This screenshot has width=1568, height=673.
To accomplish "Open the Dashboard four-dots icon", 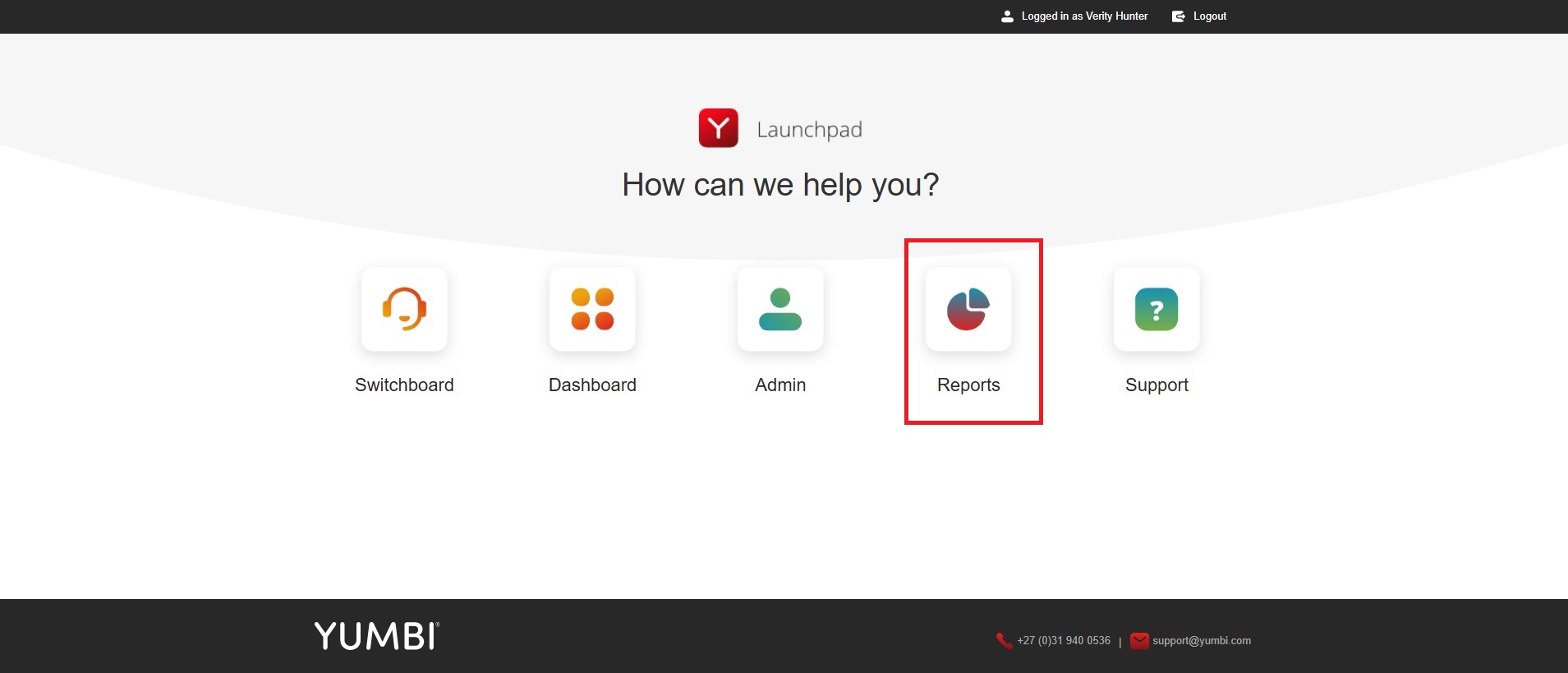I will [x=592, y=309].
